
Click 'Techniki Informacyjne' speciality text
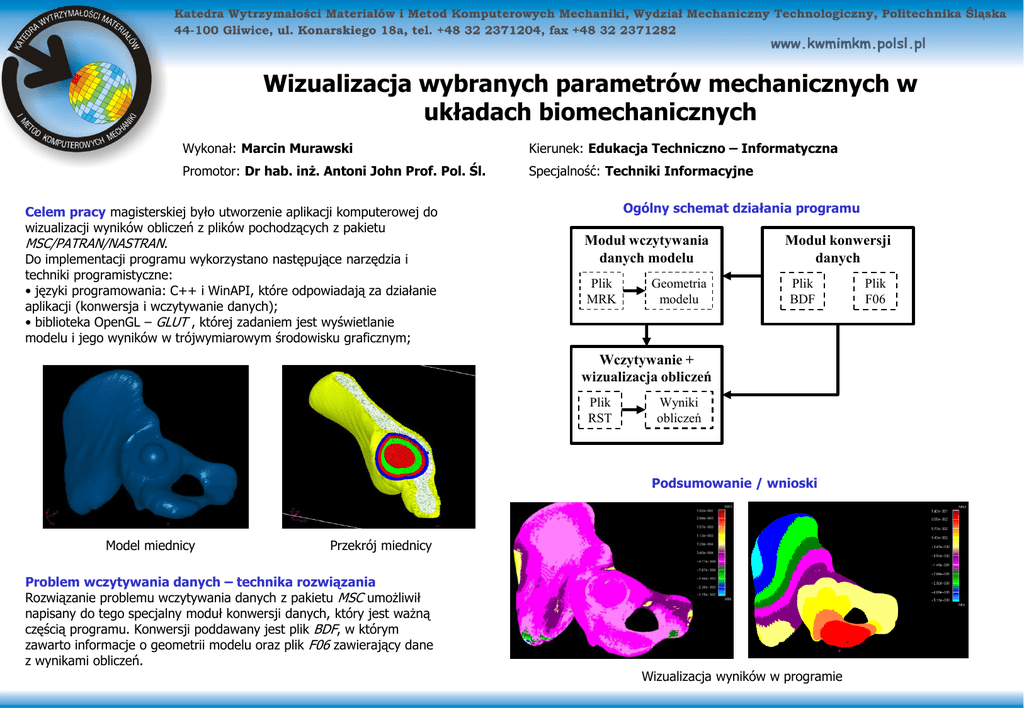(x=679, y=171)
